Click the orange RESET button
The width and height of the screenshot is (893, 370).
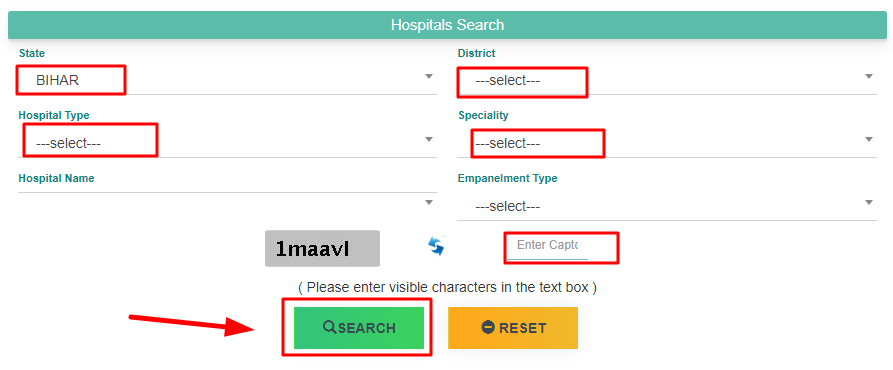pyautogui.click(x=513, y=328)
